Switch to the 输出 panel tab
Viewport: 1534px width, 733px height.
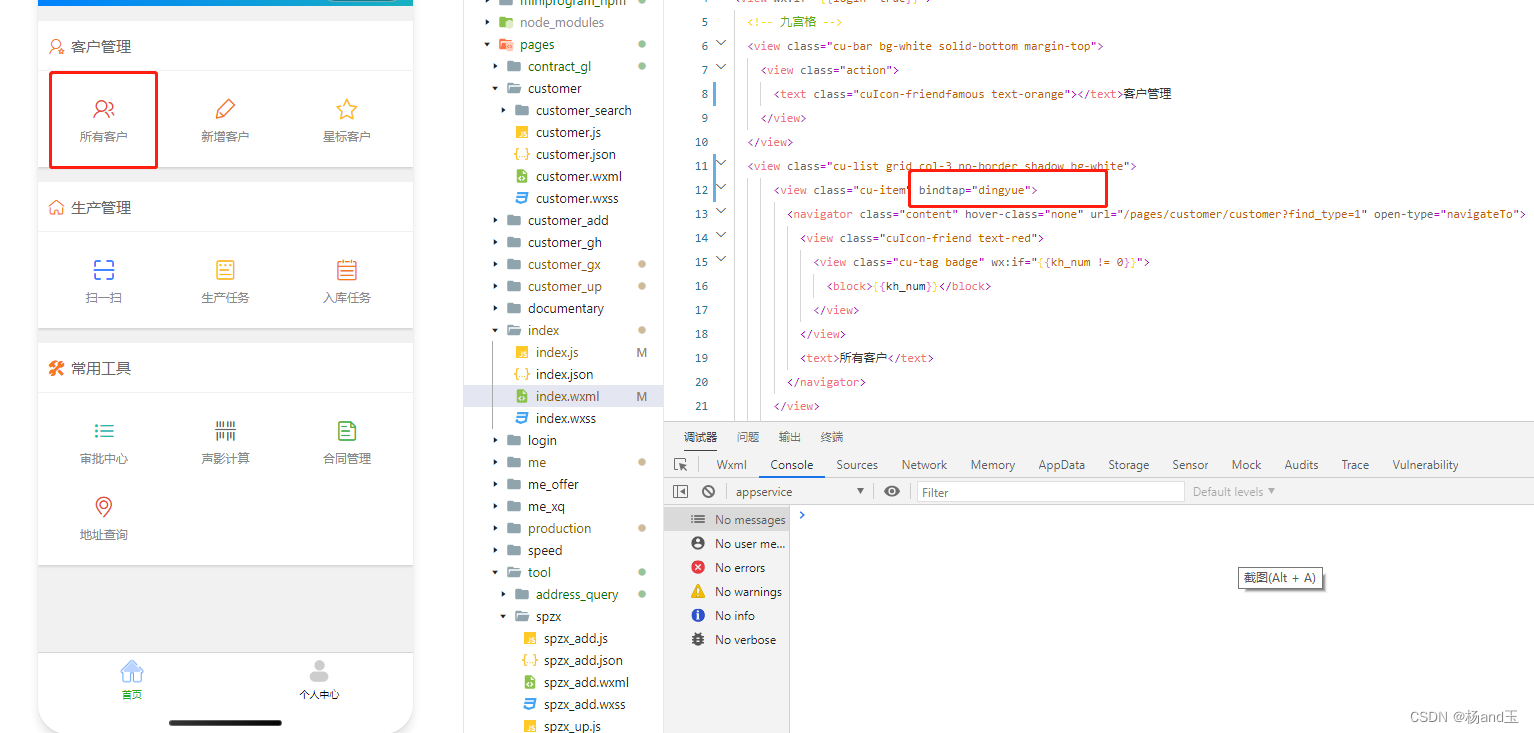(790, 437)
